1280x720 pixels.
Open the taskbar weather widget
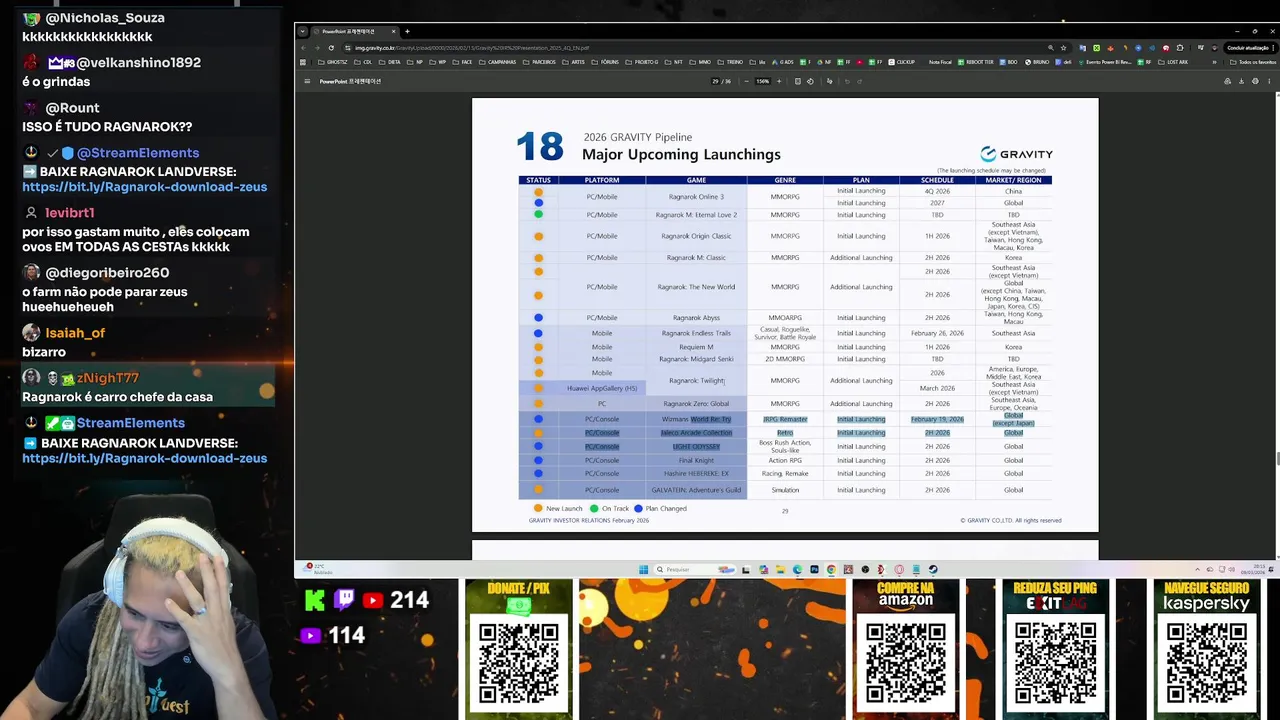[319, 570]
